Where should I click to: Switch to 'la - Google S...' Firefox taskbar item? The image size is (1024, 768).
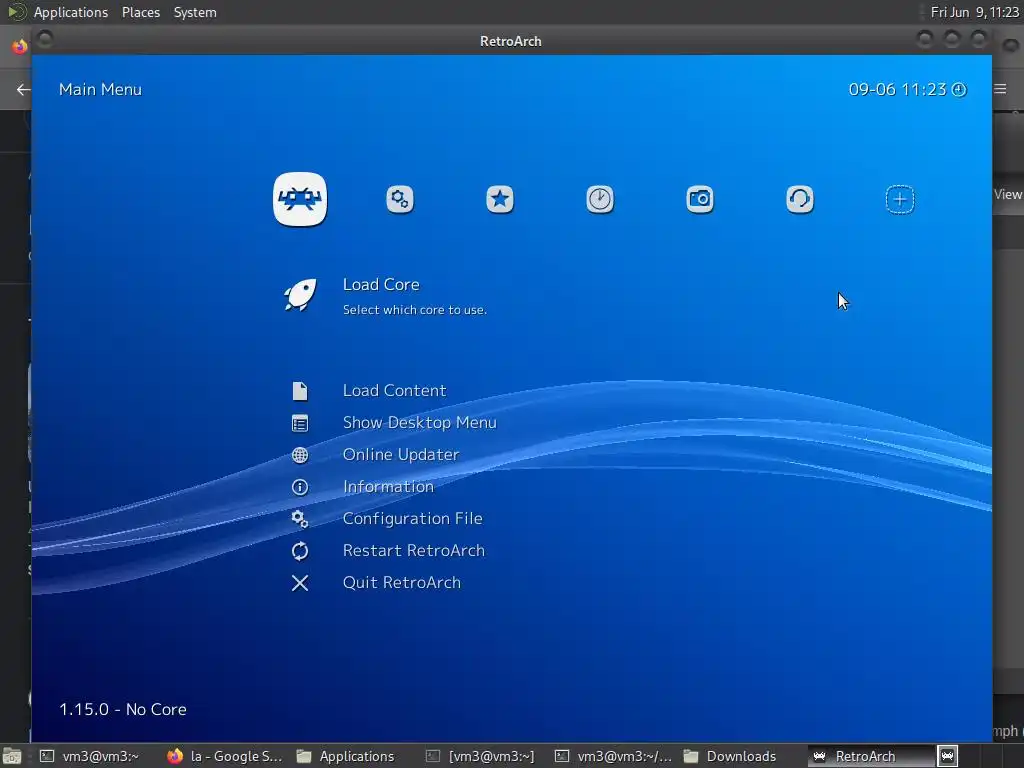tap(224, 756)
